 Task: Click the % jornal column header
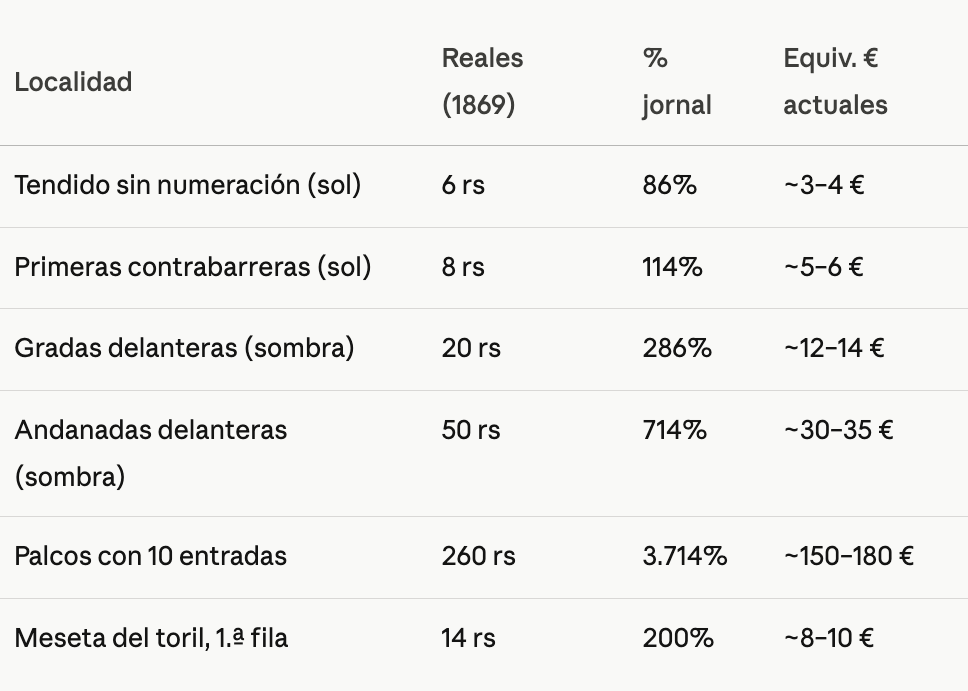[x=677, y=82]
